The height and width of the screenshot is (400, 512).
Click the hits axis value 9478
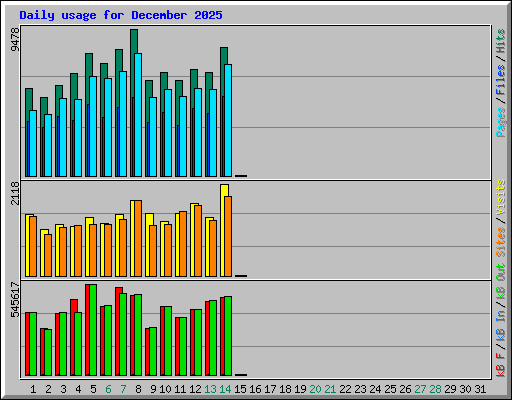pyautogui.click(x=15, y=40)
